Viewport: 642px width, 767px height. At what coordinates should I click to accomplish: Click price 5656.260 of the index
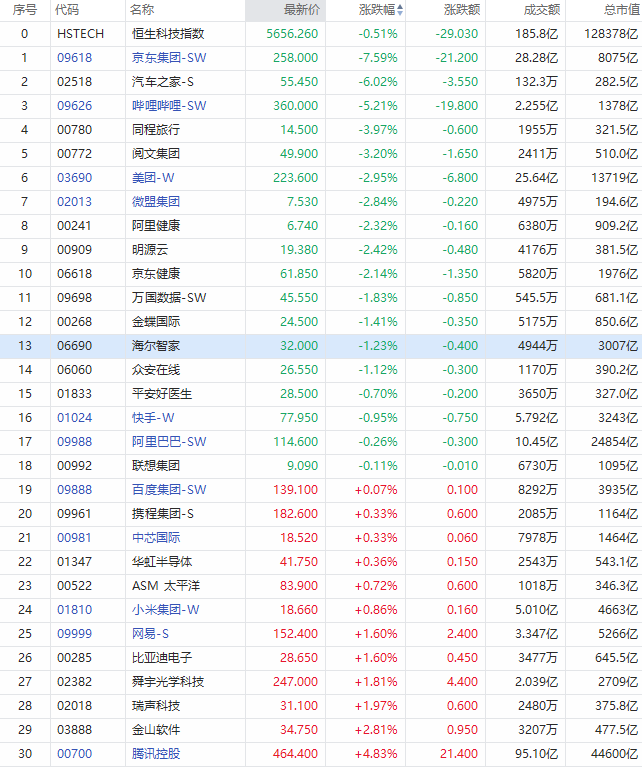pyautogui.click(x=292, y=34)
